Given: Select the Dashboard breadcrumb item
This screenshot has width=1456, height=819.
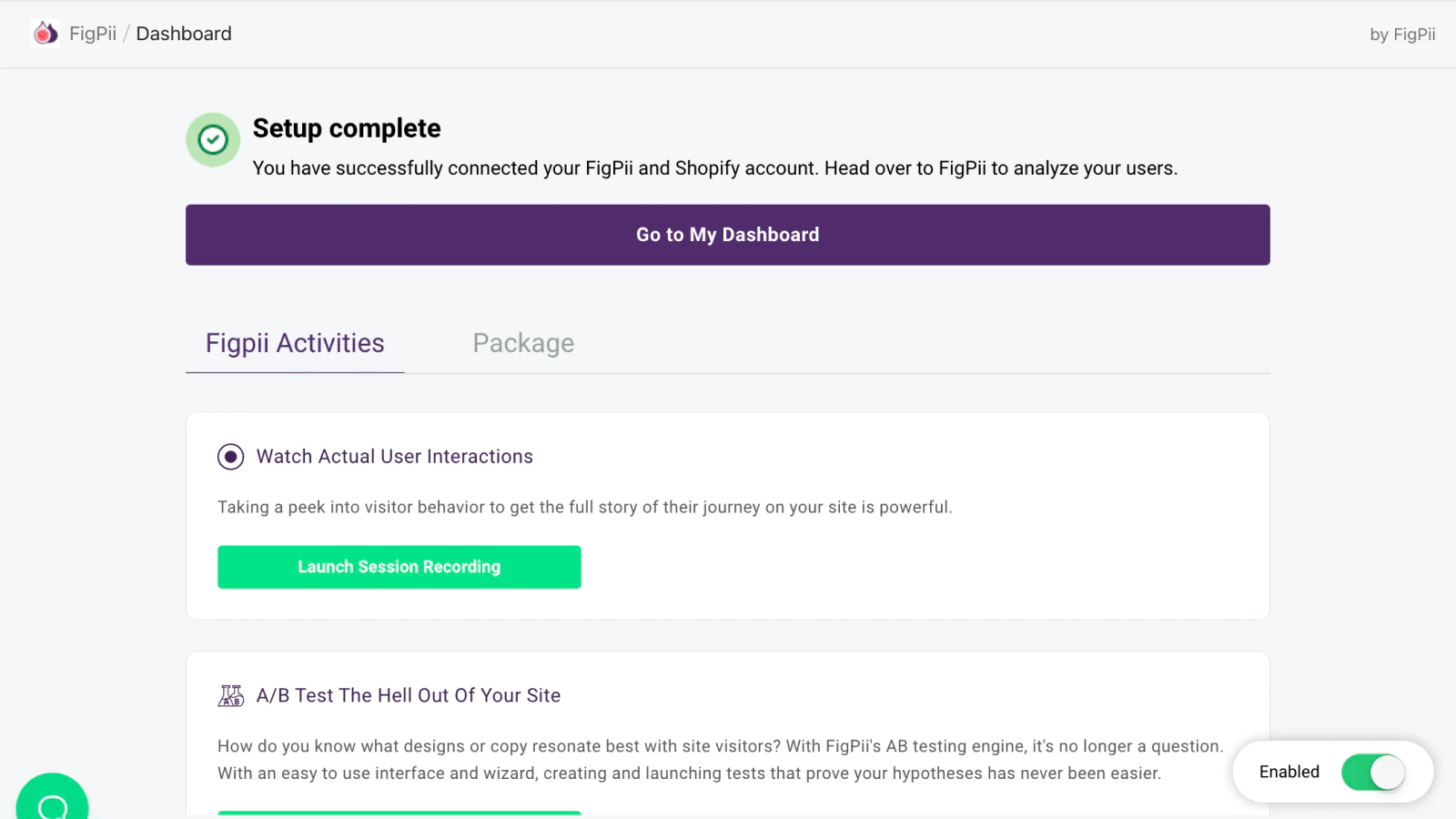Looking at the screenshot, I should coord(184,34).
